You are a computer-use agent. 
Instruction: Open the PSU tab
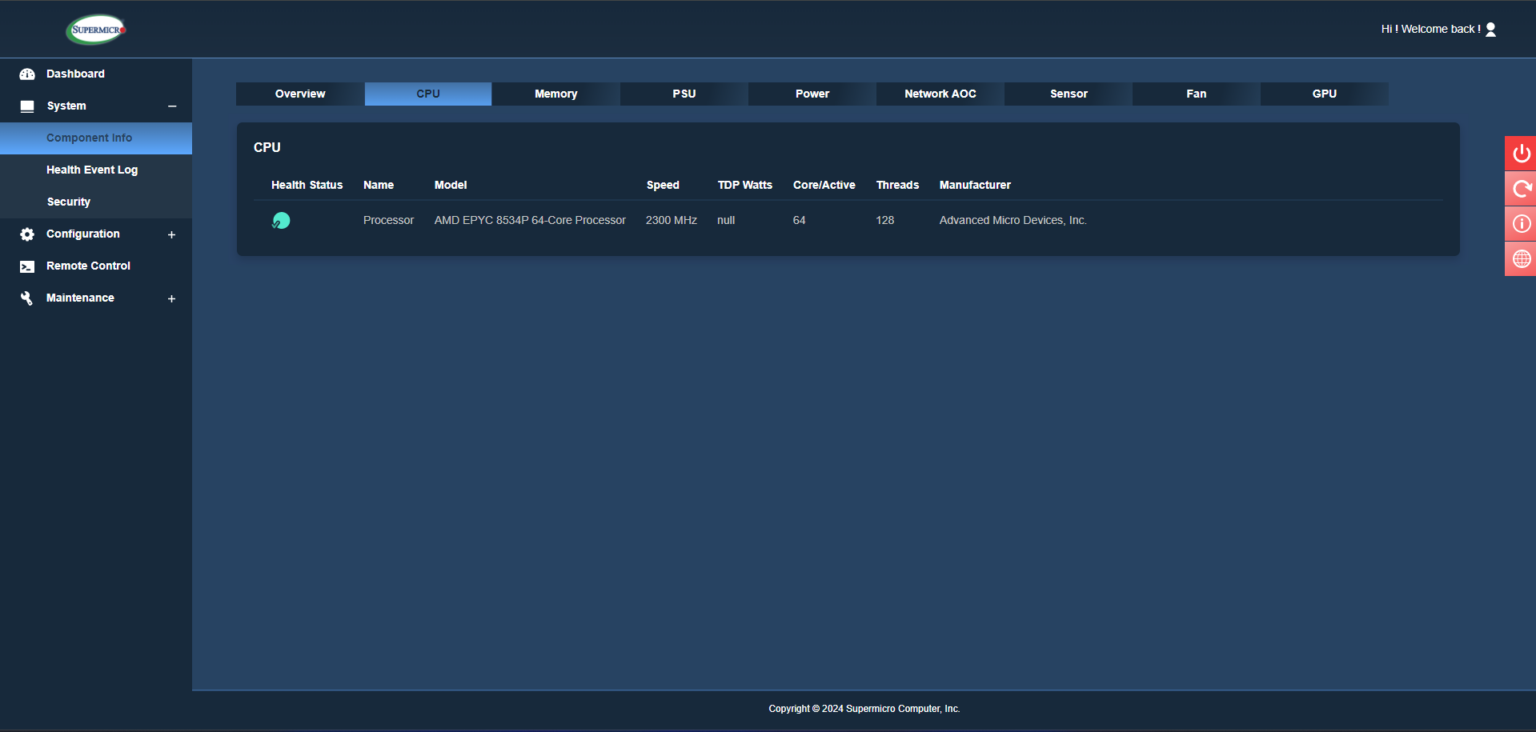pos(684,94)
